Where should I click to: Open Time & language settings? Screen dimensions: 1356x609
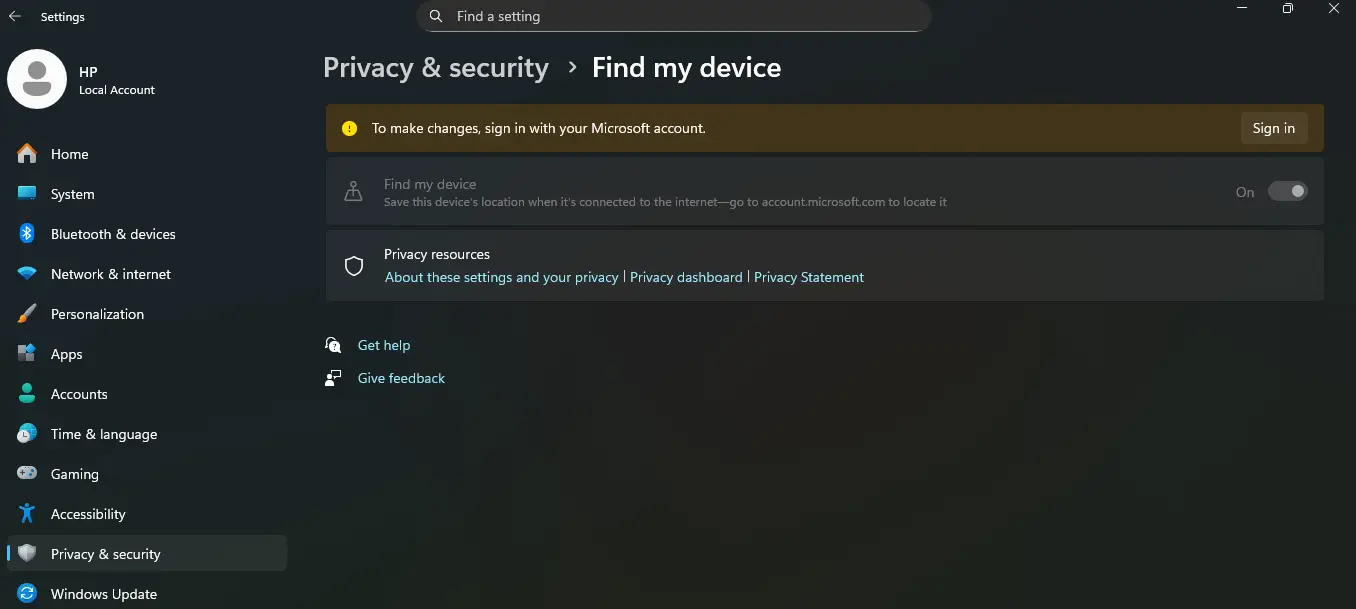pyautogui.click(x=104, y=434)
